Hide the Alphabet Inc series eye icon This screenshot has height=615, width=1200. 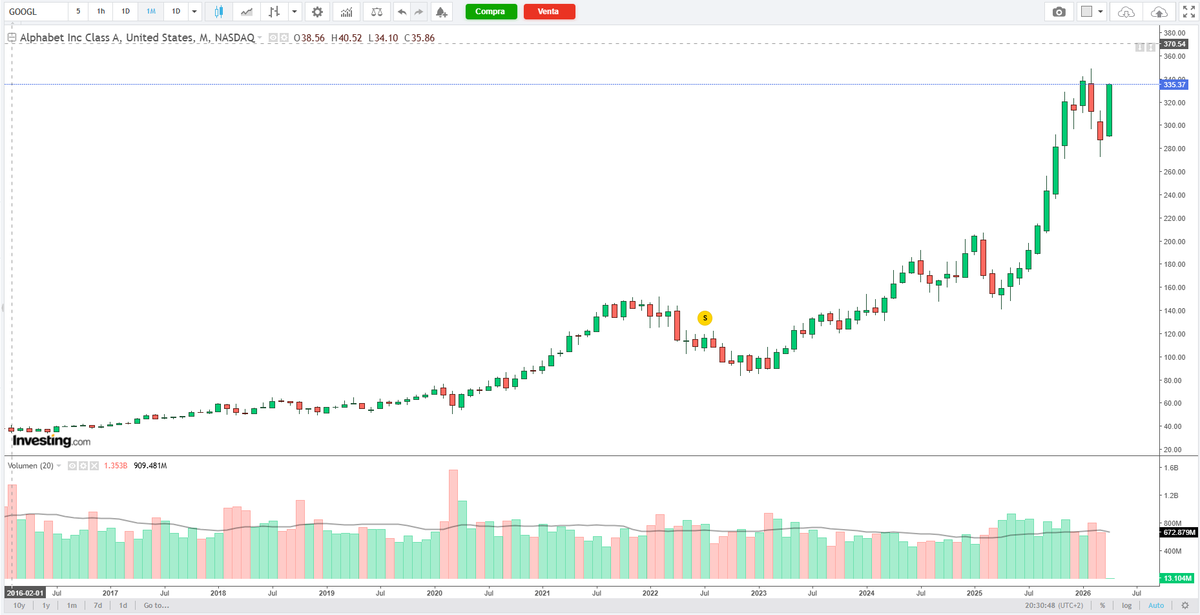point(273,37)
